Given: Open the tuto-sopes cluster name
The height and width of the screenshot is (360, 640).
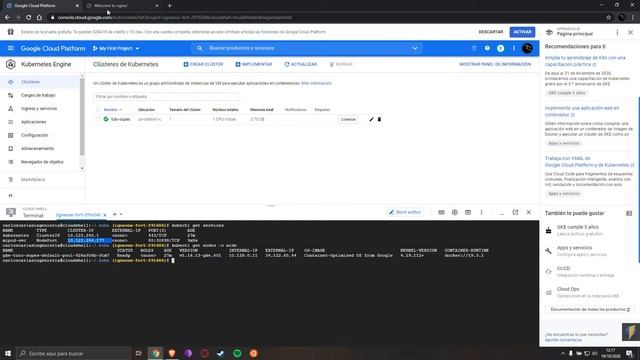Looking at the screenshot, I should pyautogui.click(x=120, y=119).
